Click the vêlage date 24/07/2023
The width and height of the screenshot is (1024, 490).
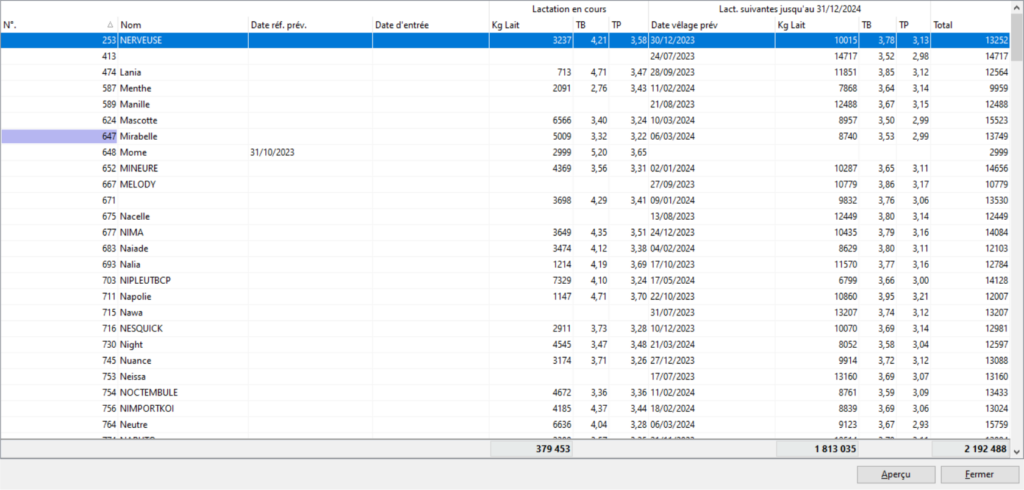click(x=673, y=56)
